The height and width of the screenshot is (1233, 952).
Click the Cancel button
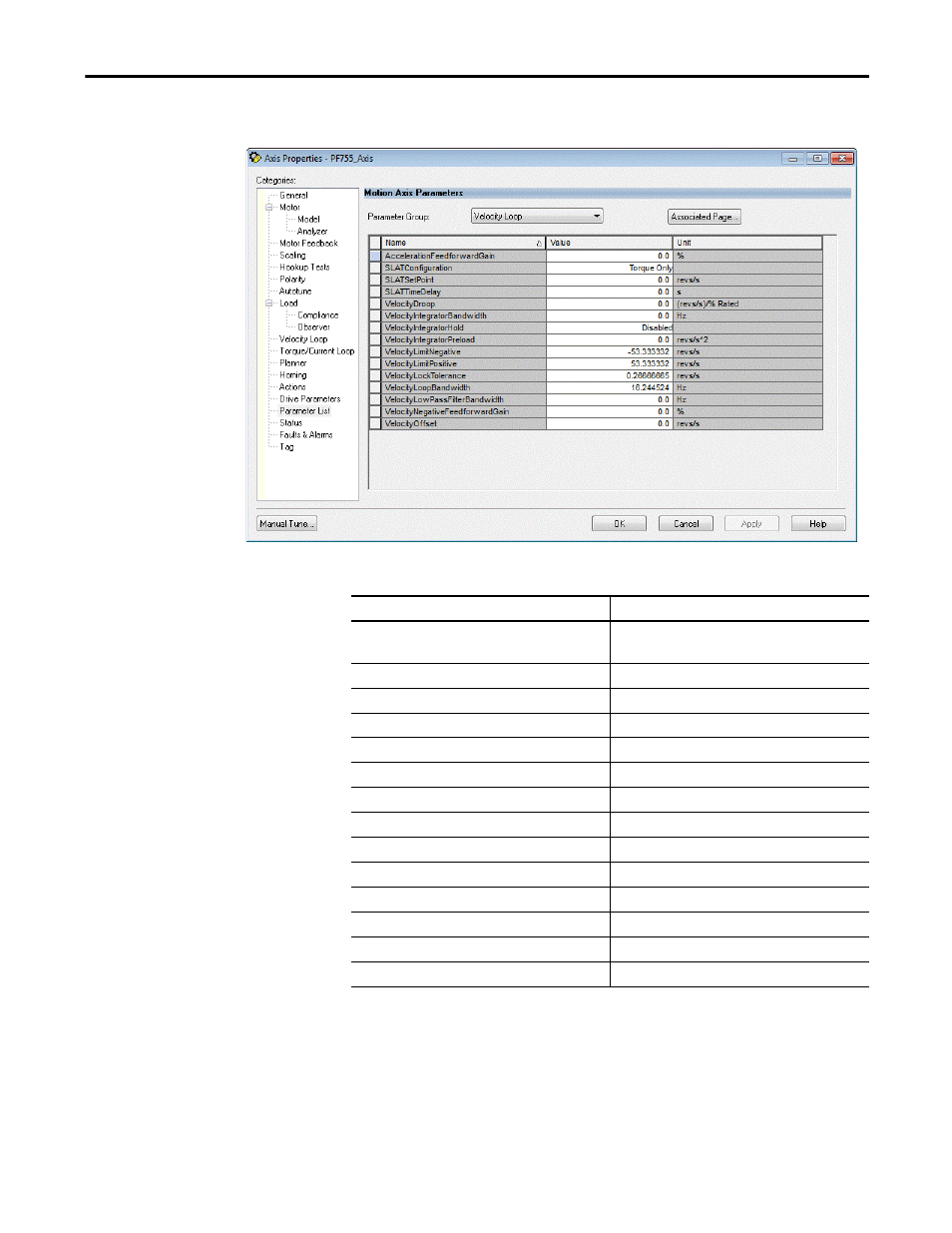(x=686, y=524)
